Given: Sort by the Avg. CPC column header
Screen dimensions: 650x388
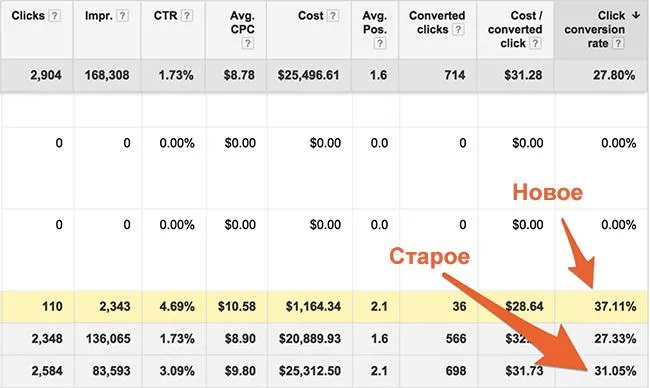Looking at the screenshot, I should coord(243,23).
